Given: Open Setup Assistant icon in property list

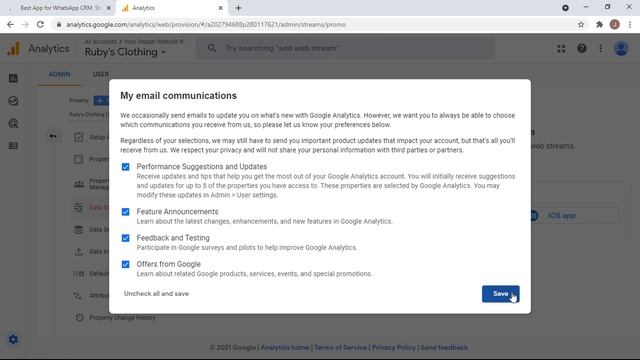Looking at the screenshot, I should point(79,137).
